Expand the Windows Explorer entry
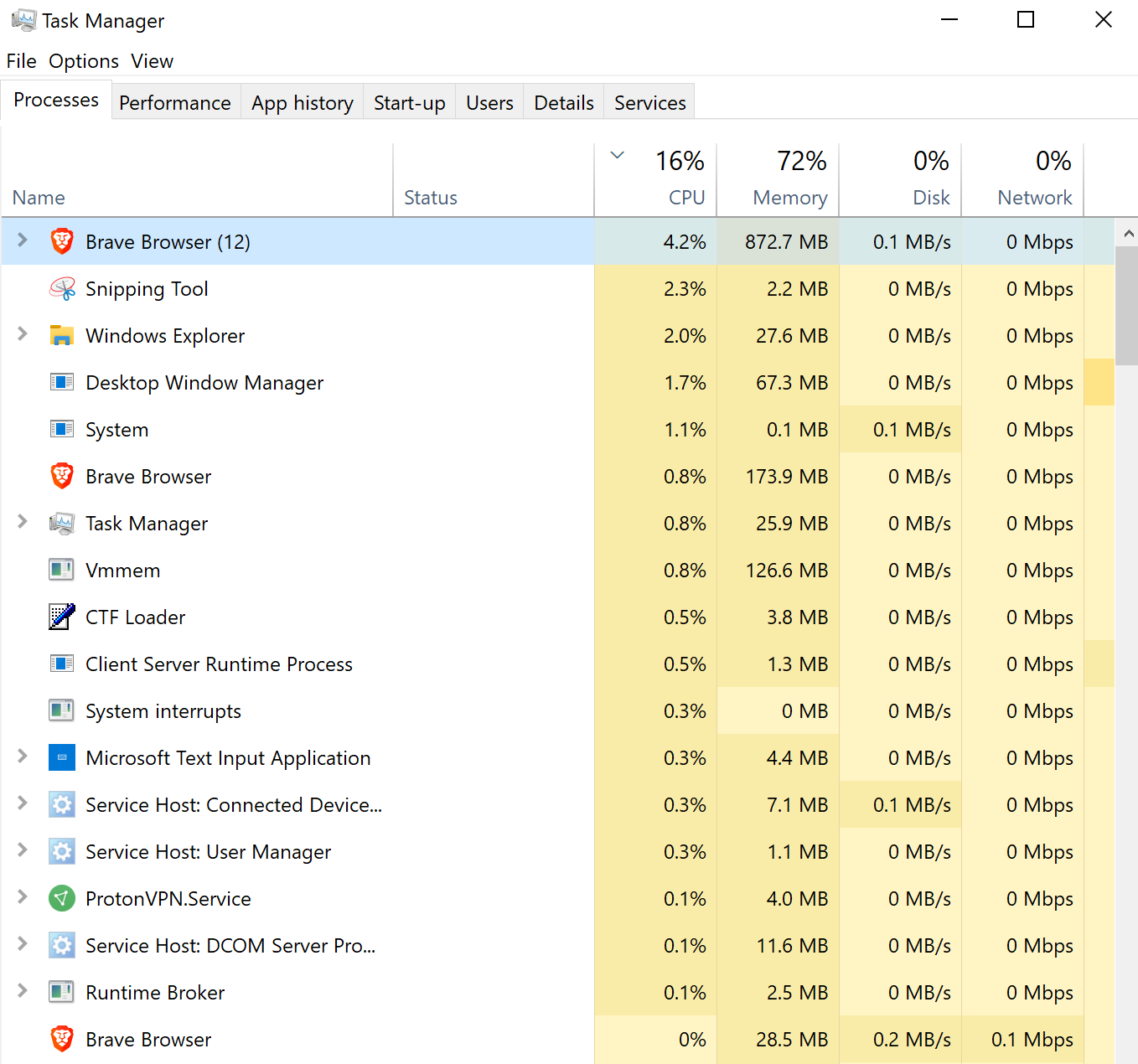Viewport: 1138px width, 1064px height. [23, 333]
